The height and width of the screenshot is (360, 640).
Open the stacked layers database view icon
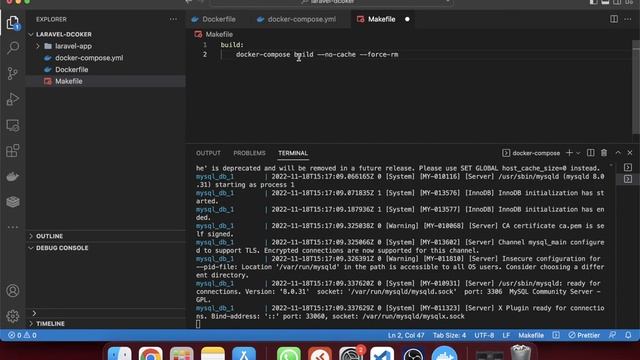13,202
